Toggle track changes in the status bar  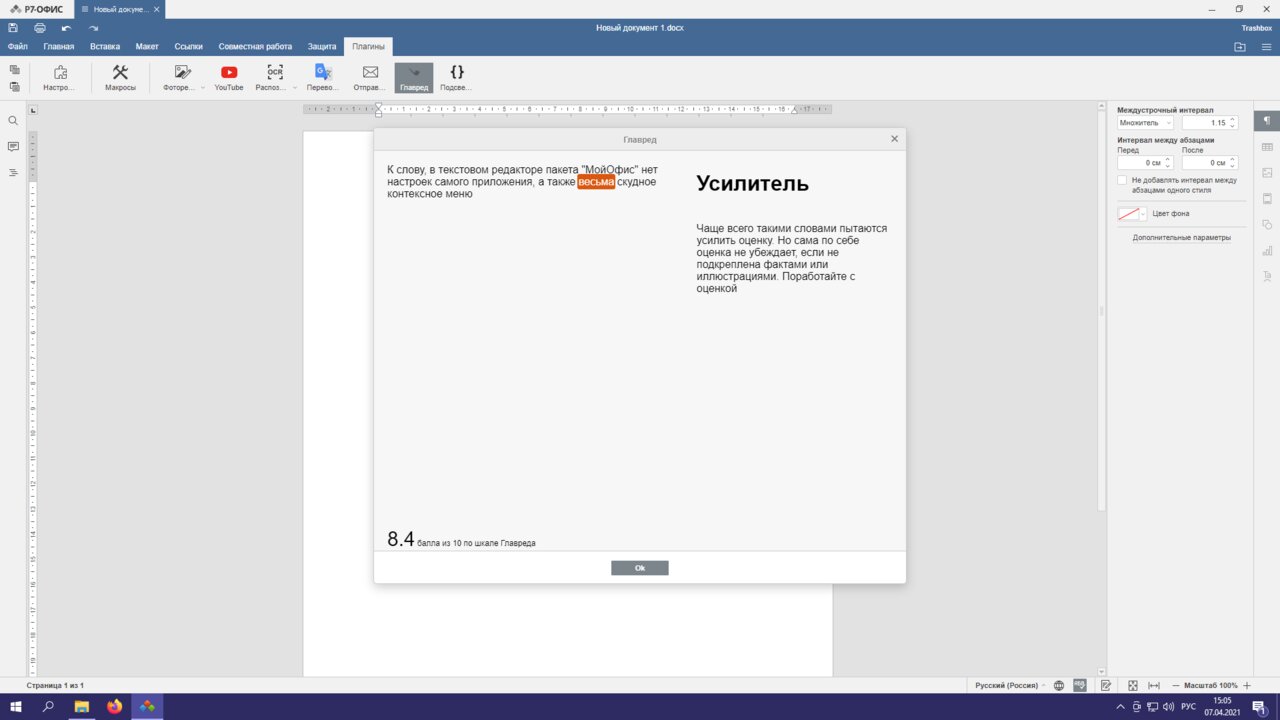[1106, 685]
